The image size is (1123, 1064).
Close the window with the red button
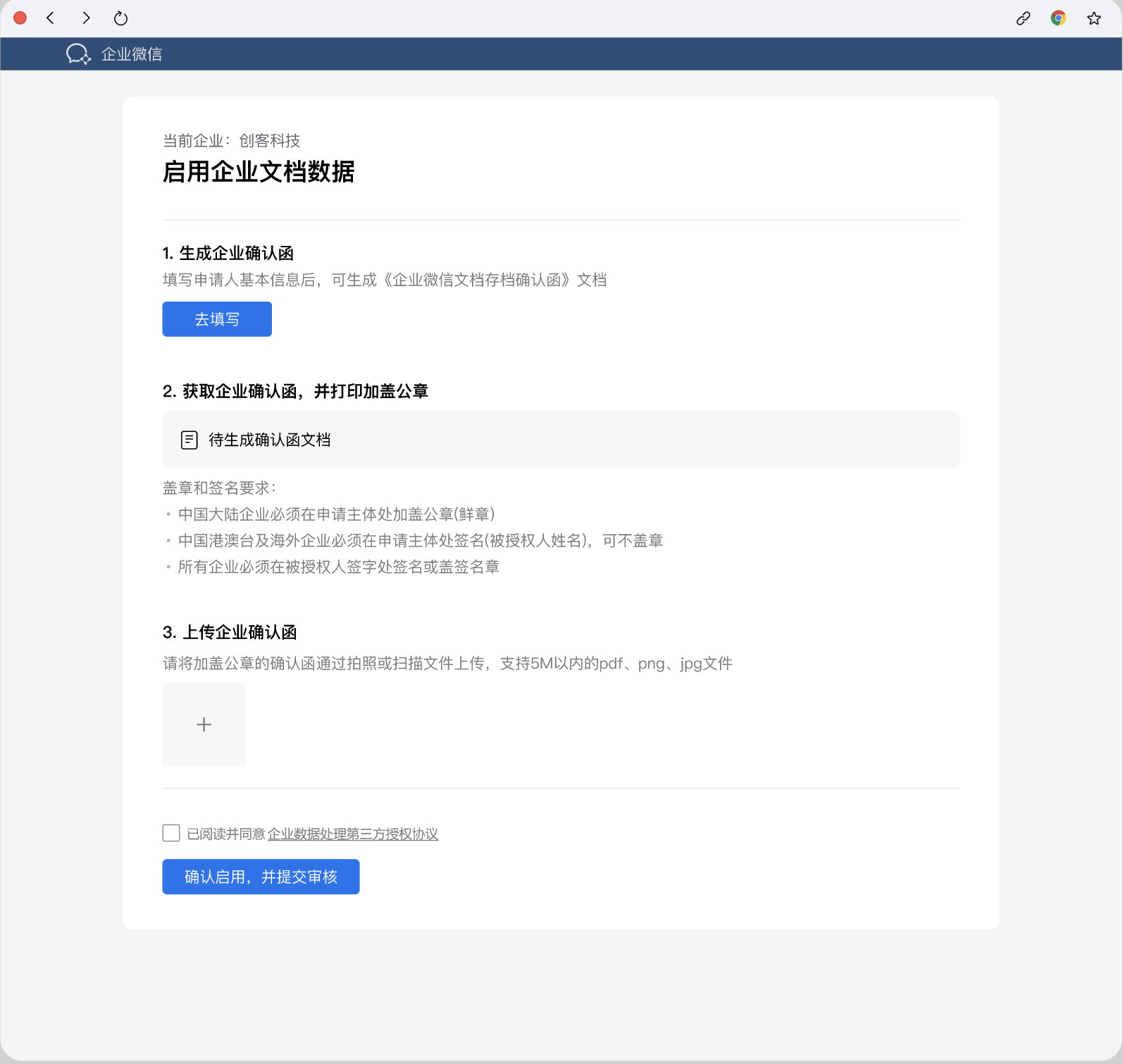pyautogui.click(x=20, y=18)
